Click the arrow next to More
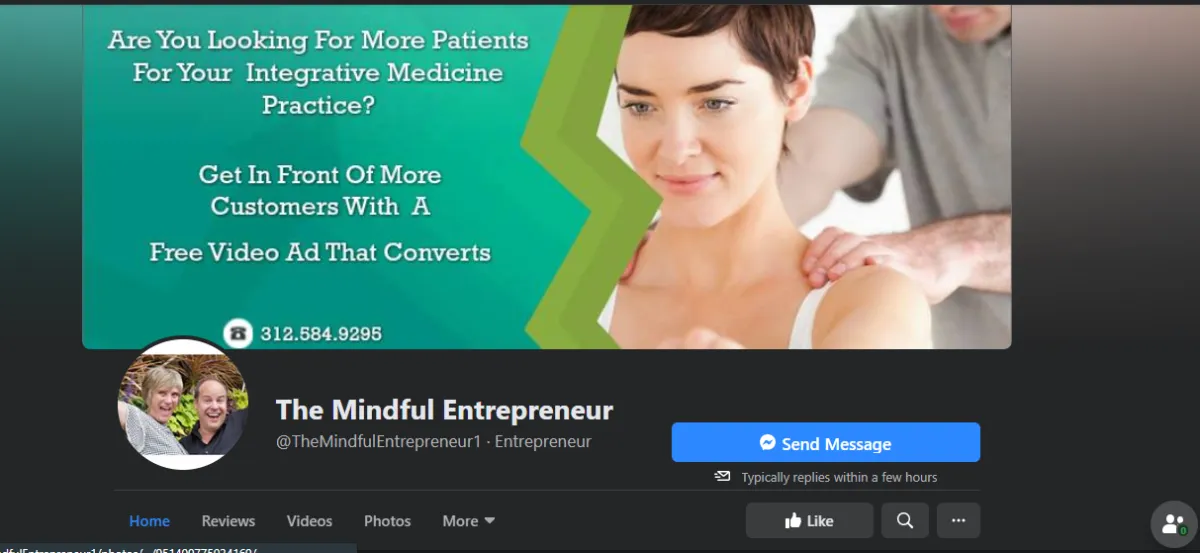1200x553 pixels. pyautogui.click(x=490, y=521)
